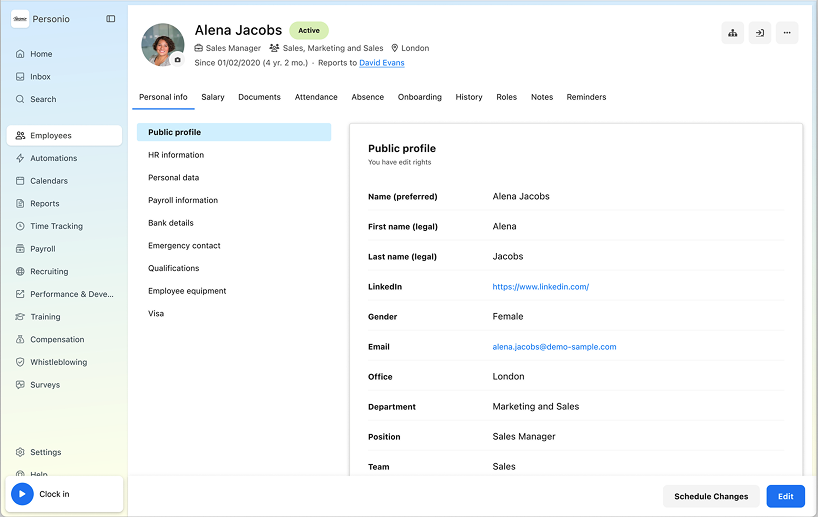818x517 pixels.
Task: Click the log in as employee icon
Action: (760, 33)
